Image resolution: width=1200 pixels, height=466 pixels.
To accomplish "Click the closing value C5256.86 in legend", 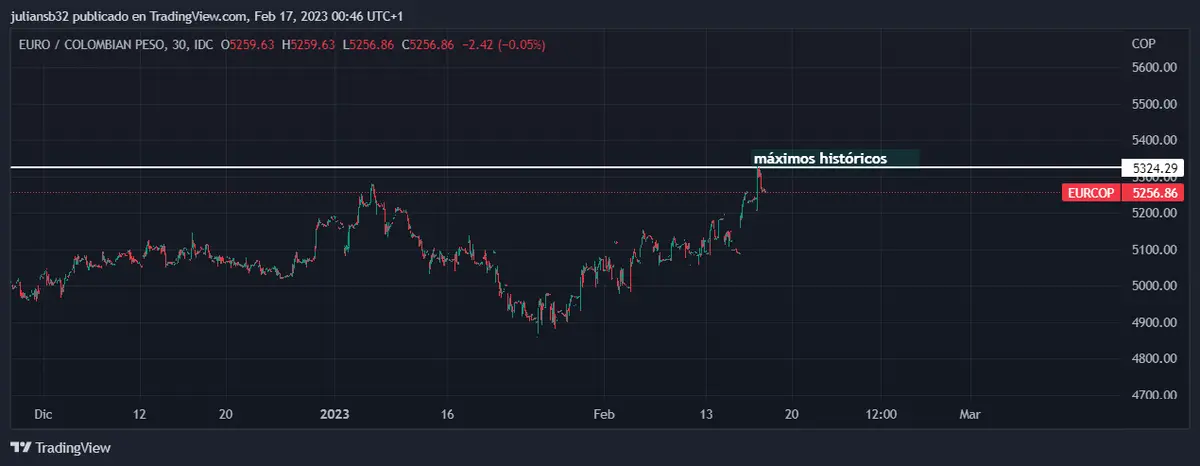I will click(428, 45).
